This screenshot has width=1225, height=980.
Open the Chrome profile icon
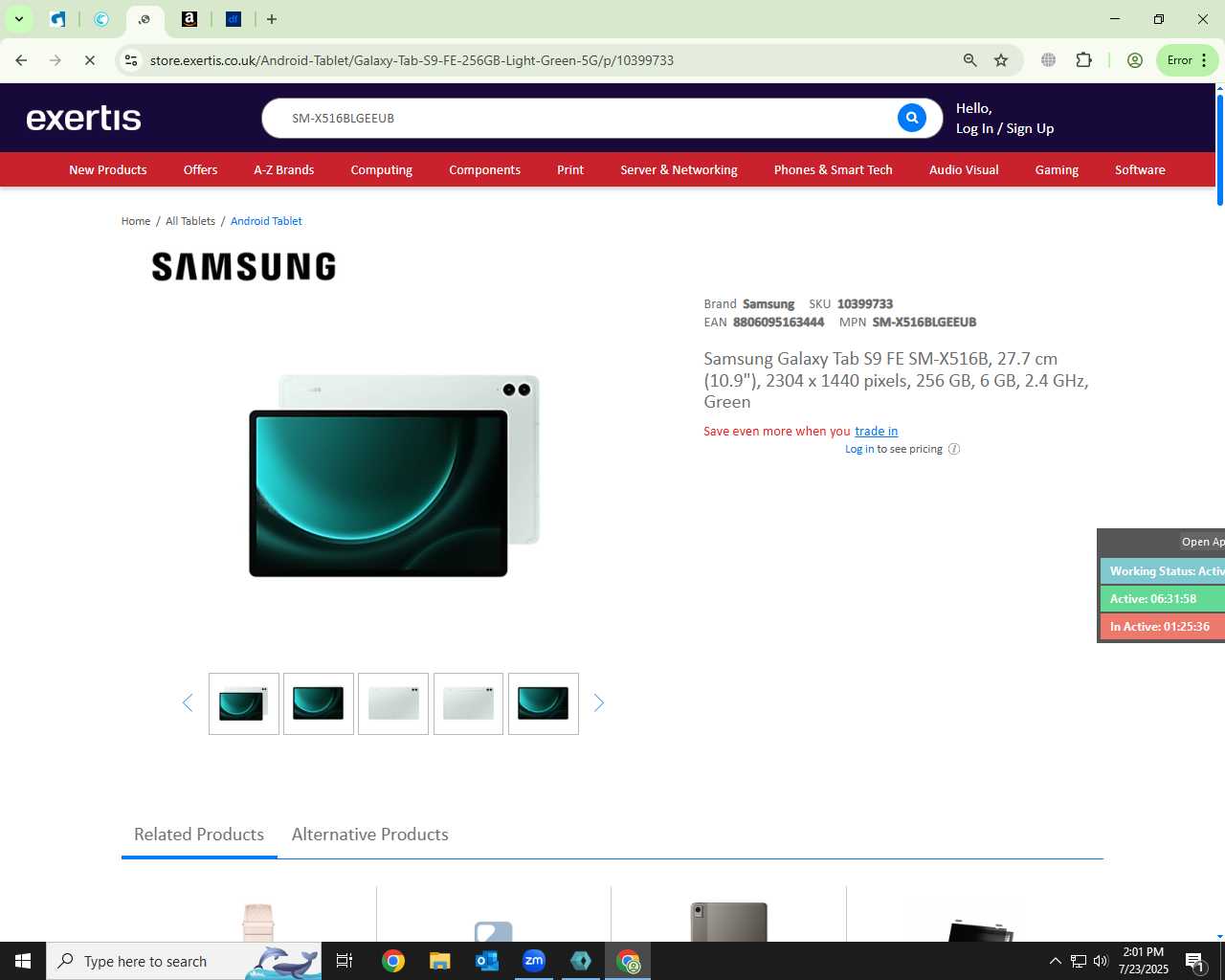click(x=1135, y=60)
